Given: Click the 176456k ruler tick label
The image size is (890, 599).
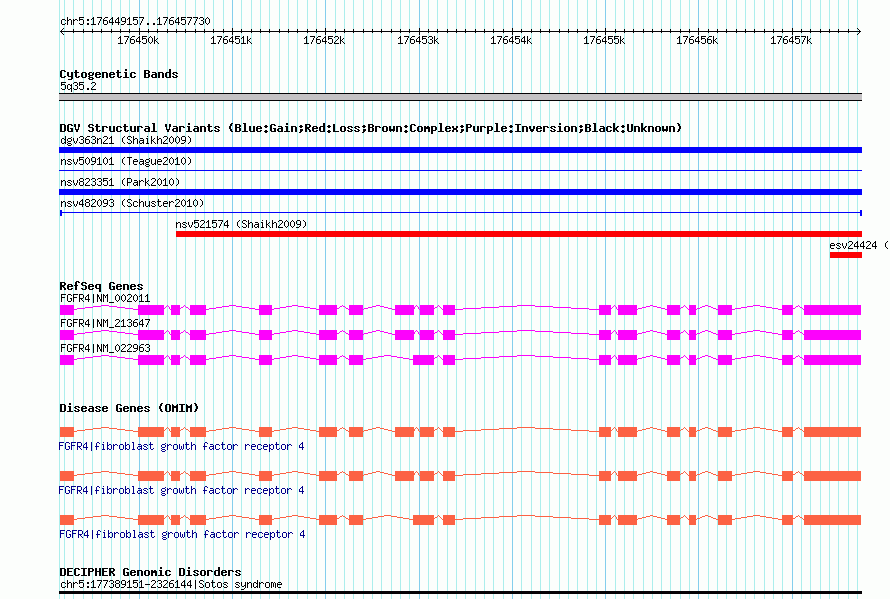Looking at the screenshot, I should pyautogui.click(x=697, y=40).
